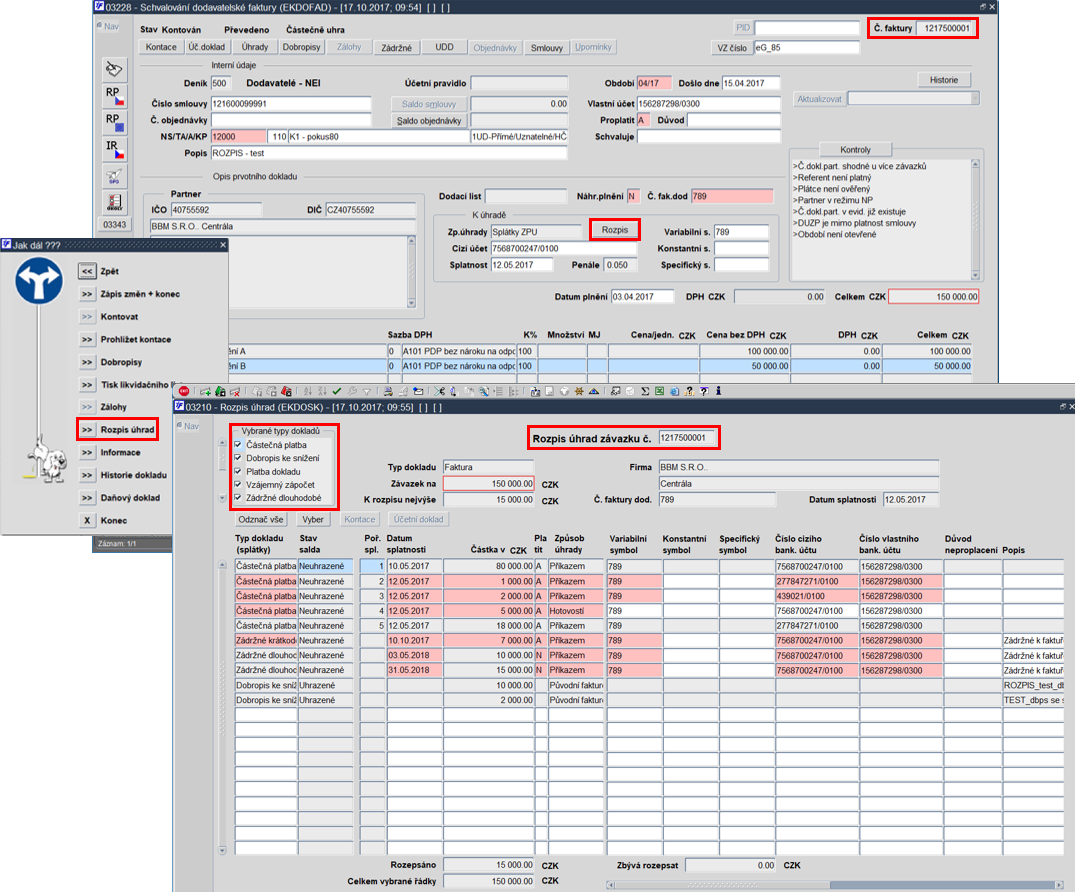The height and width of the screenshot is (892, 1075).
Task: Click the Odznač vše button
Action: click(261, 519)
